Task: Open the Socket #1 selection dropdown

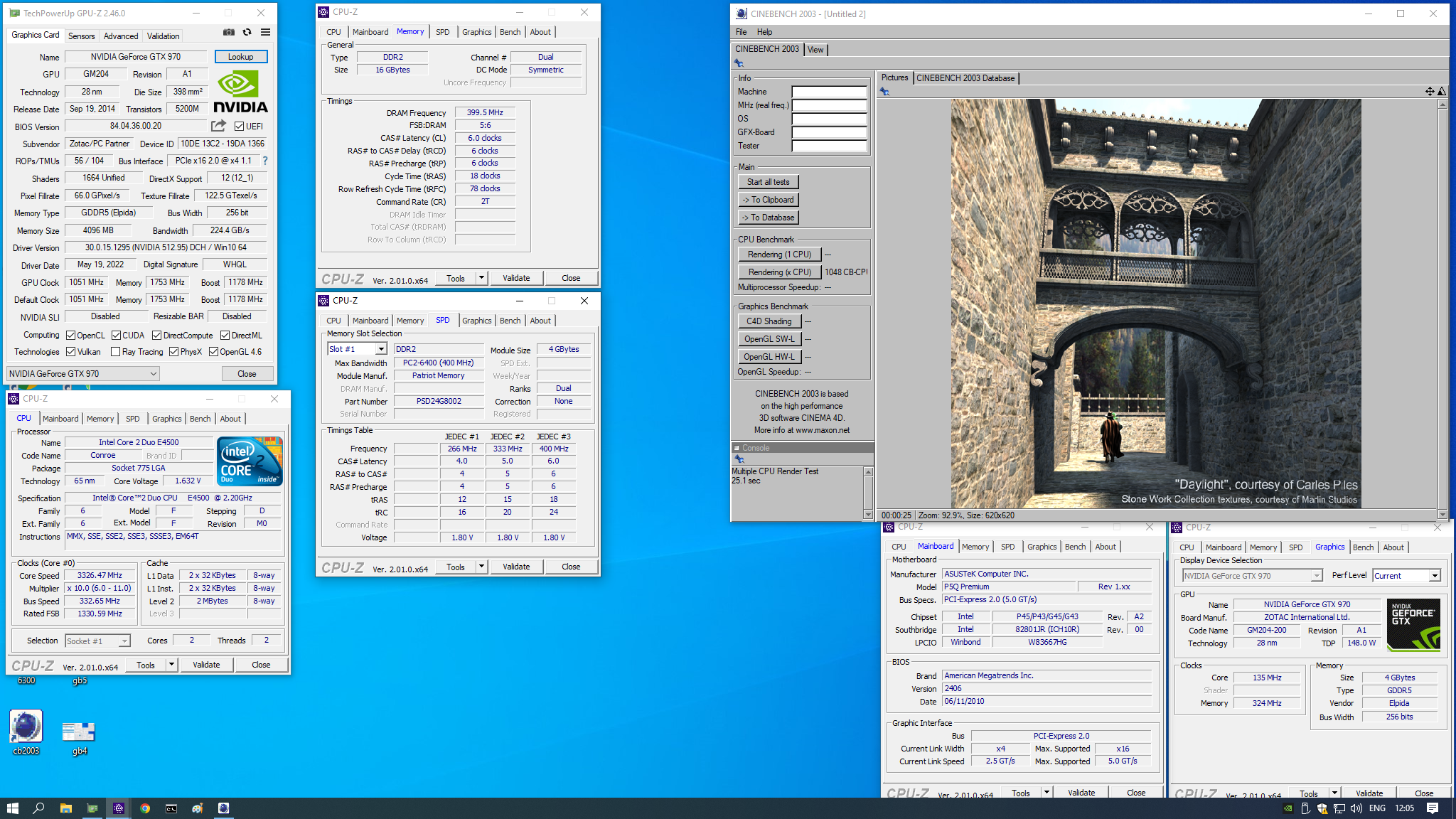Action: click(98, 641)
